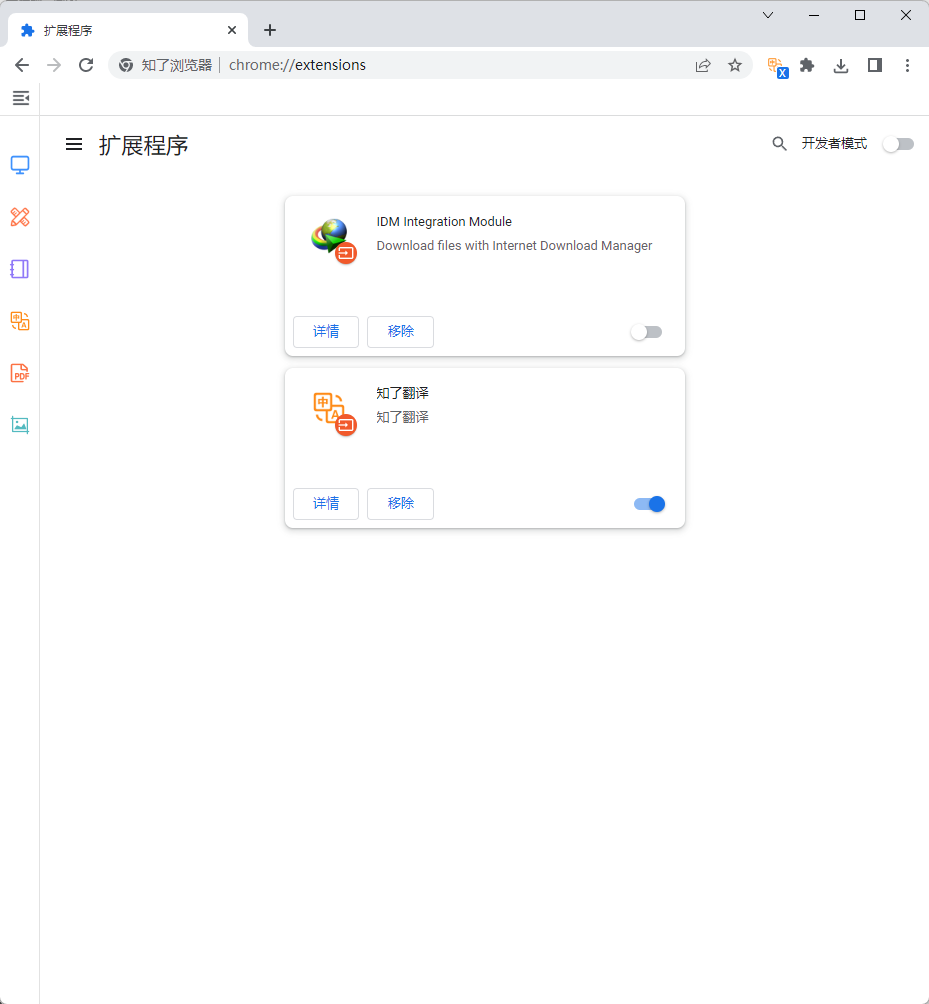Click the pencil-ruler tools icon in sidebar
The width and height of the screenshot is (929, 1004).
[x=20, y=217]
